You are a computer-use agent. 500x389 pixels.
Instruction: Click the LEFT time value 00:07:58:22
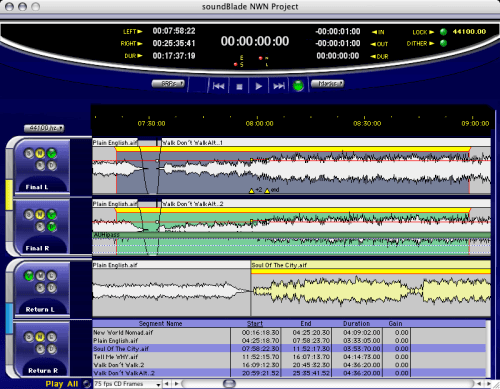click(174, 31)
